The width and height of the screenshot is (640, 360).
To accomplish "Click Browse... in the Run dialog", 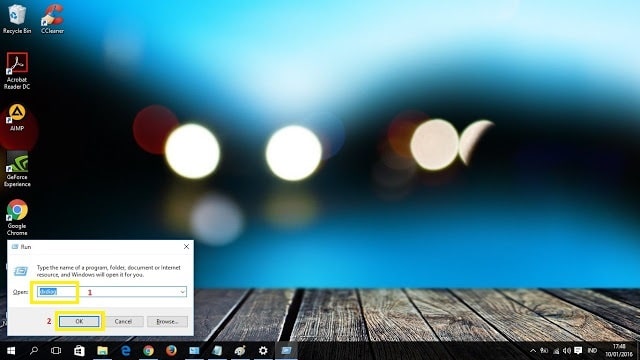I will click(x=167, y=322).
